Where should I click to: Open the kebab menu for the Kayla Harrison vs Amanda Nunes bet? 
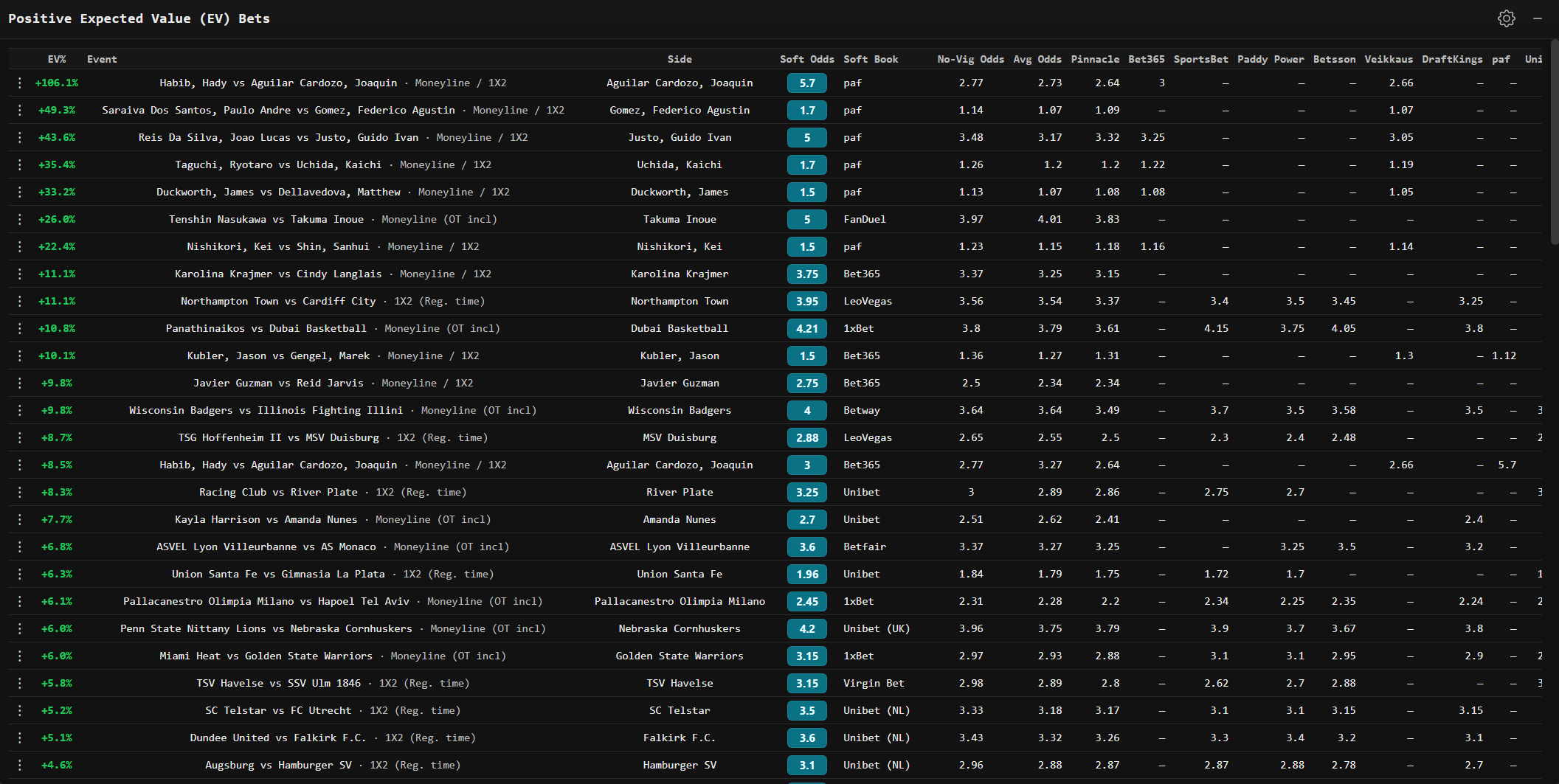coord(19,519)
